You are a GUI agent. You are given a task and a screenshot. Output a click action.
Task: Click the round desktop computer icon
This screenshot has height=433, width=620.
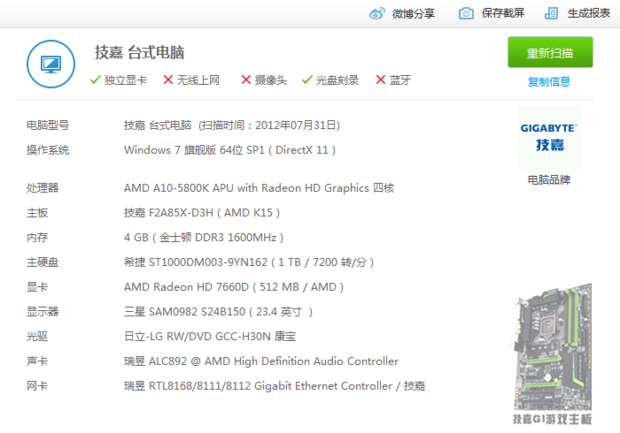51,64
